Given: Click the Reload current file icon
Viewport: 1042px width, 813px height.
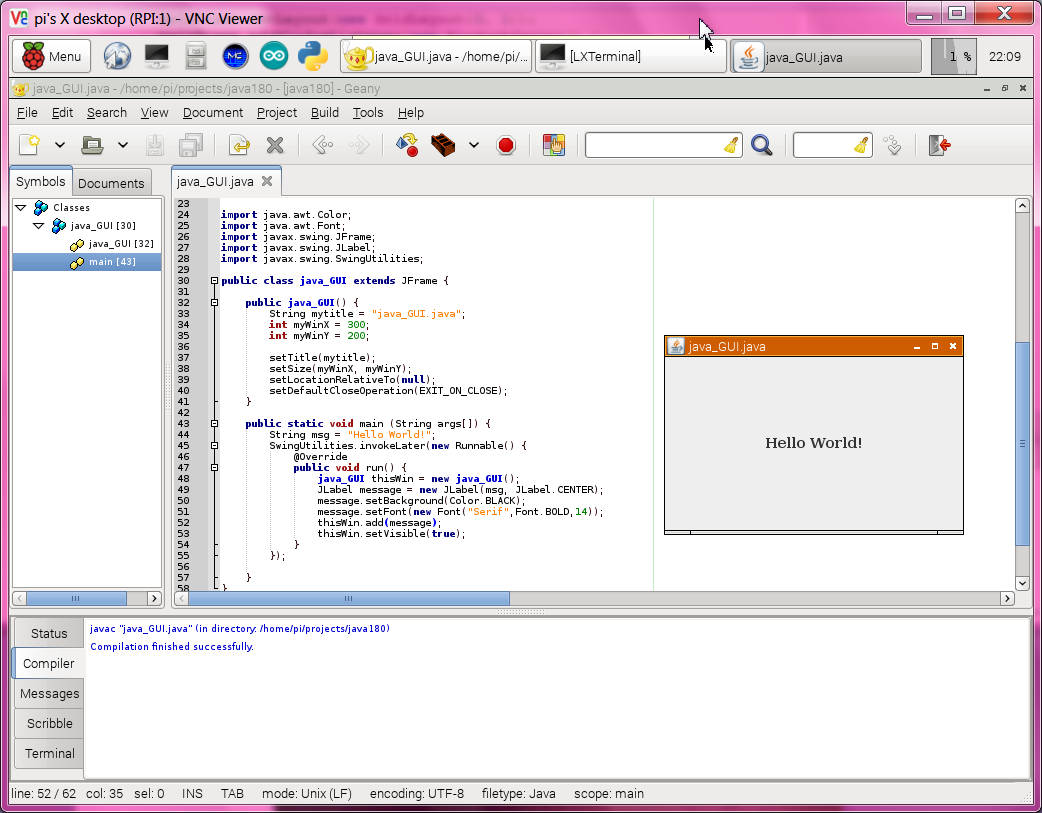Looking at the screenshot, I should (238, 146).
